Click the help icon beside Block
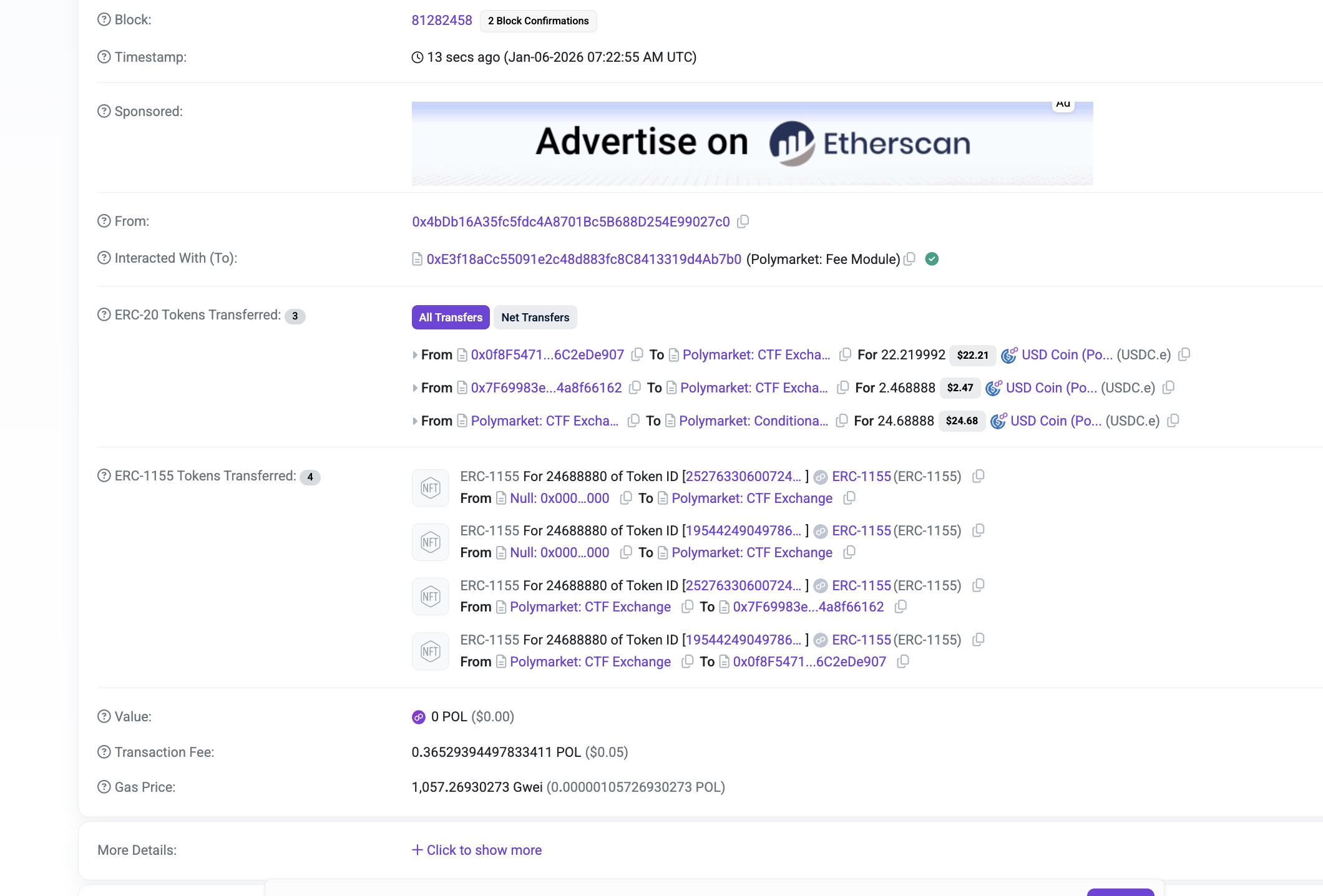This screenshot has height=896, width=1323. pyautogui.click(x=104, y=20)
